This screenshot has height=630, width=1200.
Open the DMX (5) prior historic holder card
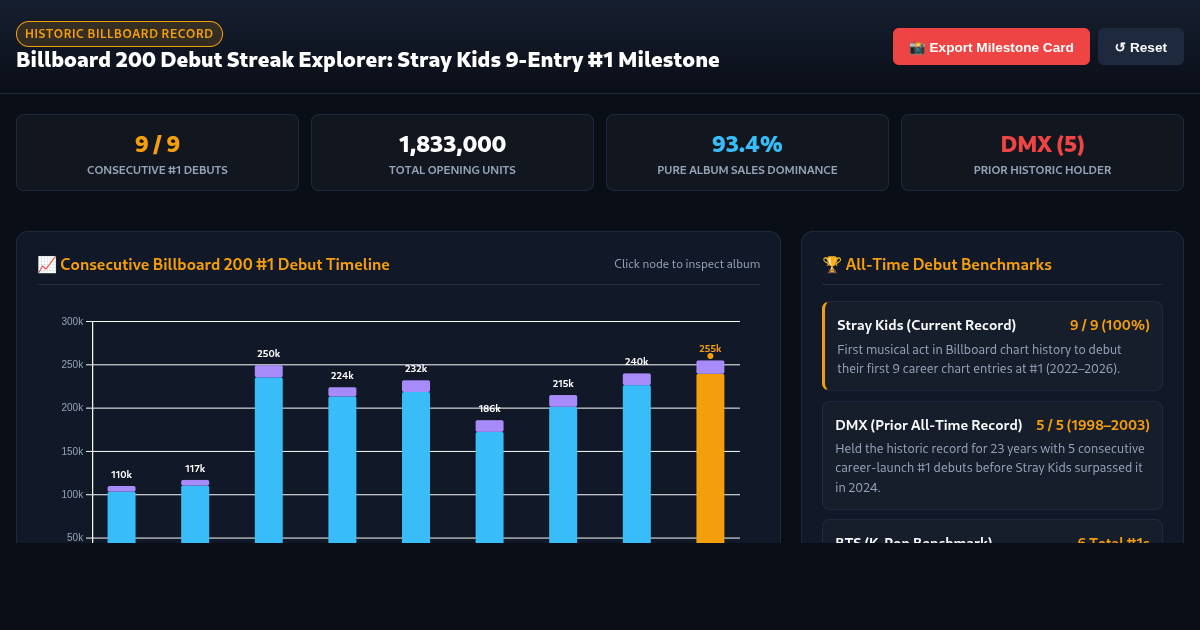coord(1042,152)
